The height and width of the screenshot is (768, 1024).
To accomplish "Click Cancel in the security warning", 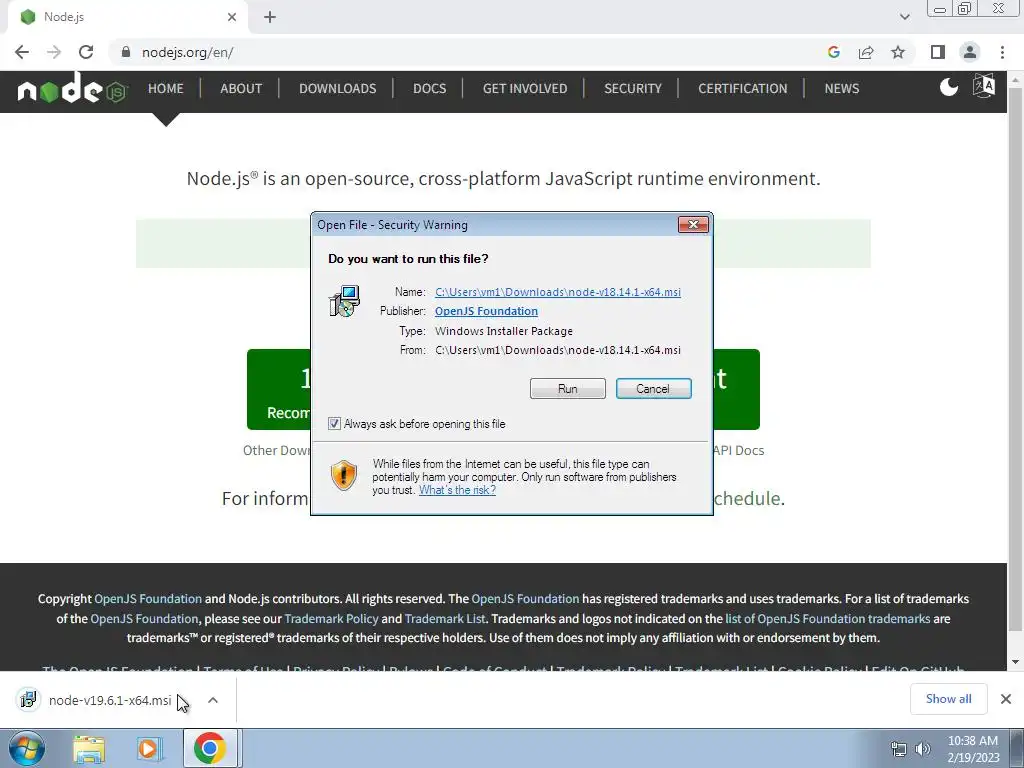I will (653, 389).
